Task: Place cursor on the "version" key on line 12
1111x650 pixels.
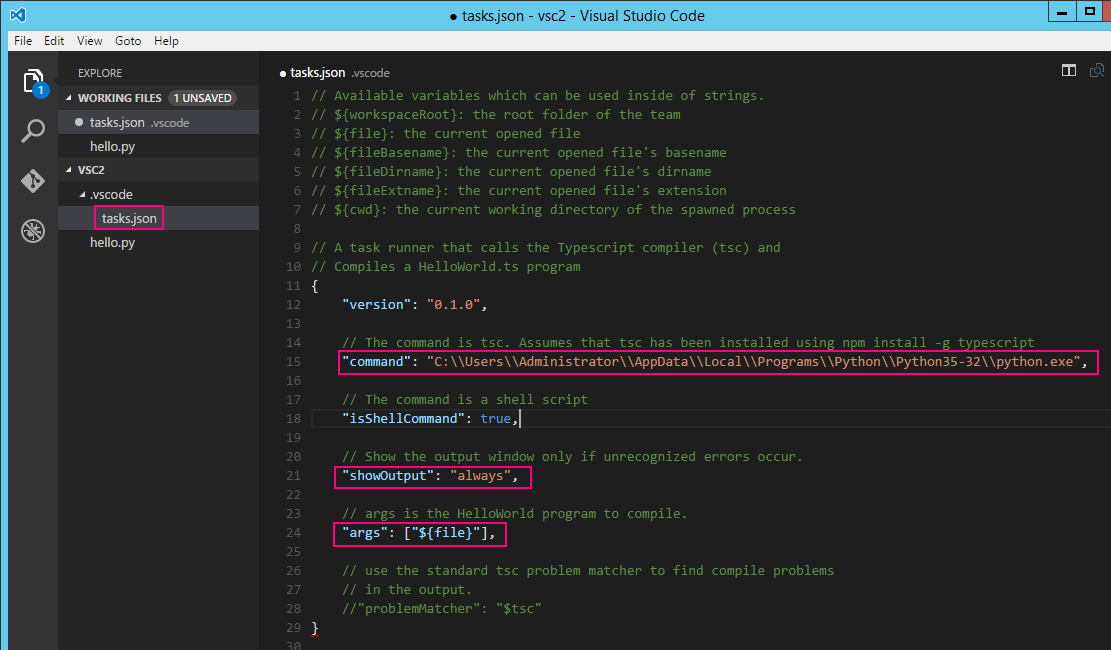Action: point(377,304)
